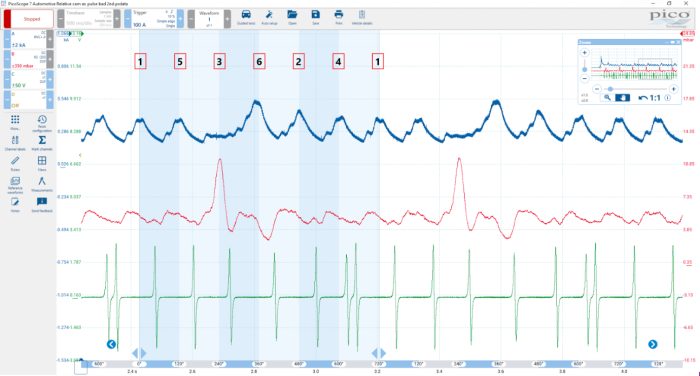Save the waveform using the disk icon
The width and height of the screenshot is (700, 376).
tap(315, 17)
